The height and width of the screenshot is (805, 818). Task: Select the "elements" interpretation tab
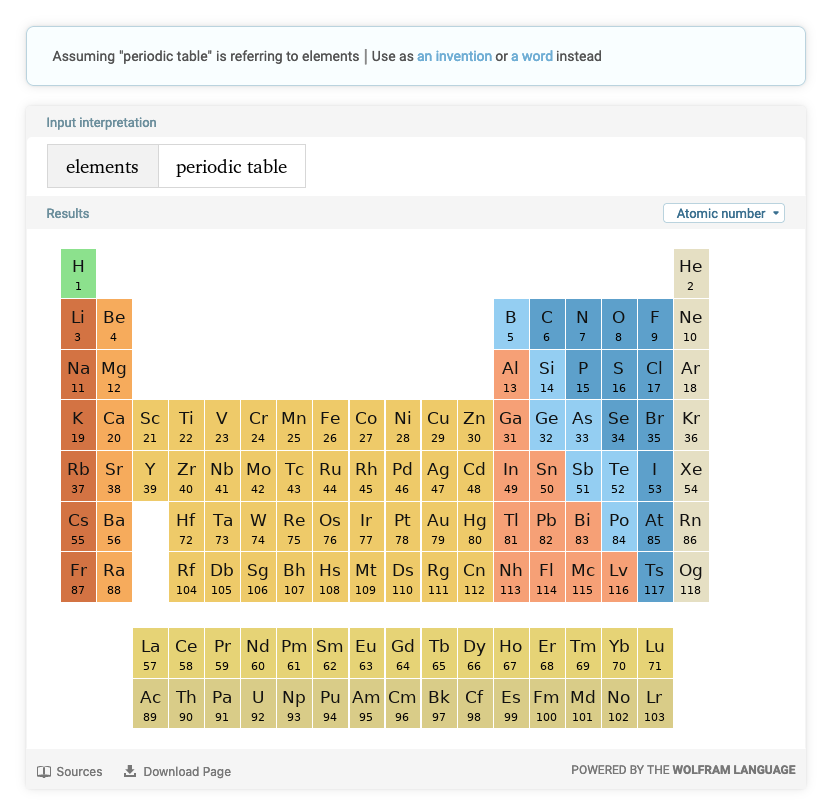pos(102,167)
